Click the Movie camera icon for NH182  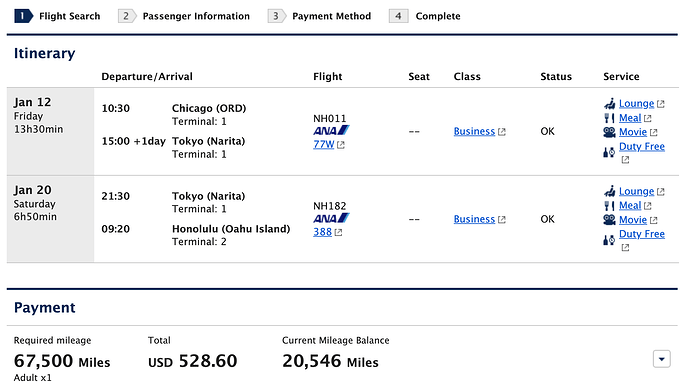[609, 220]
